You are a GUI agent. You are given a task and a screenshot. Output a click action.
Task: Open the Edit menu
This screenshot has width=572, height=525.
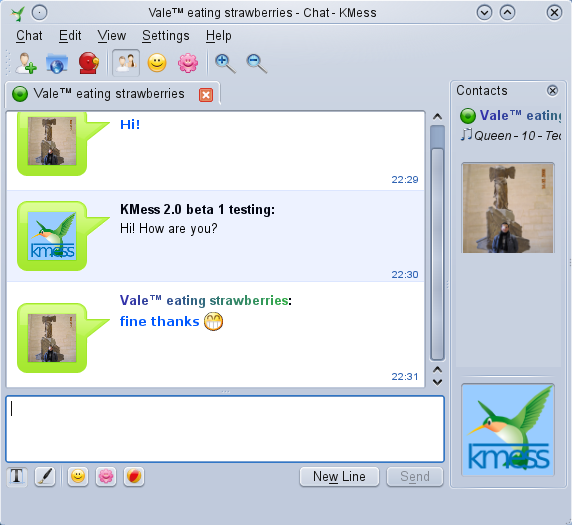tap(70, 36)
